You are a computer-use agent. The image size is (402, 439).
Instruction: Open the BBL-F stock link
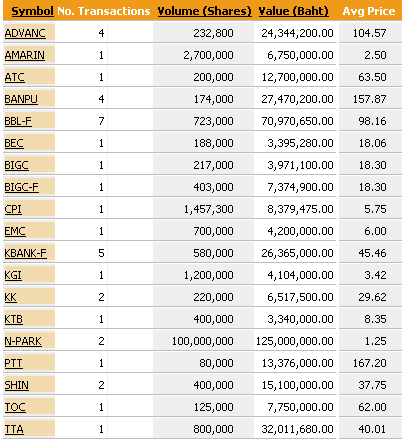pos(18,121)
